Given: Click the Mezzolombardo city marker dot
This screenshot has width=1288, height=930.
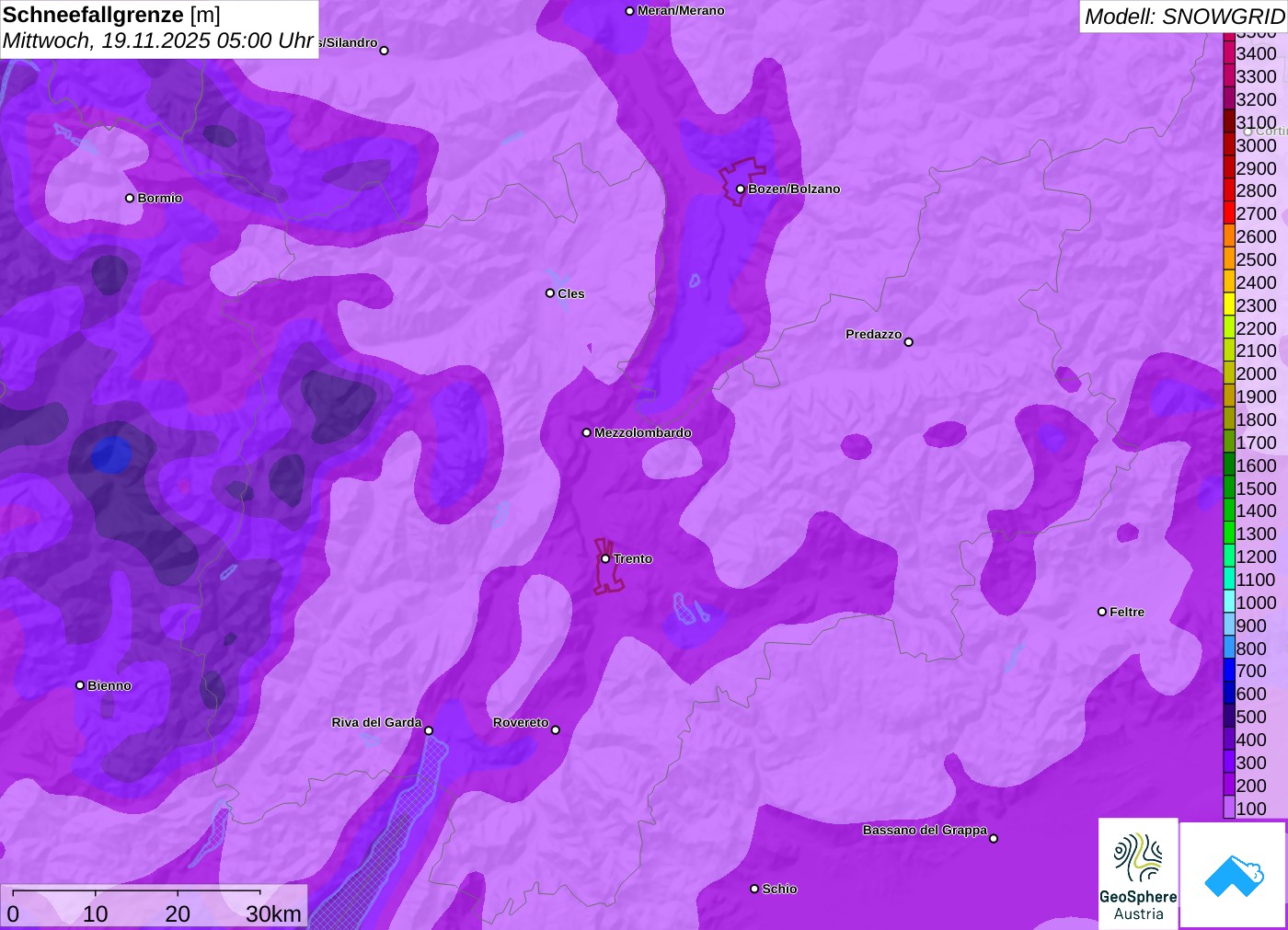Looking at the screenshot, I should point(587,432).
